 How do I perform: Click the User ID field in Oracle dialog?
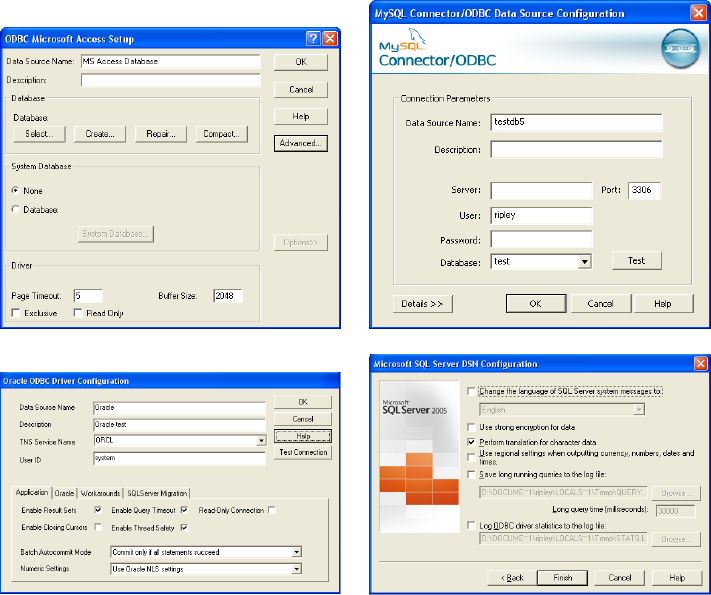pos(179,458)
